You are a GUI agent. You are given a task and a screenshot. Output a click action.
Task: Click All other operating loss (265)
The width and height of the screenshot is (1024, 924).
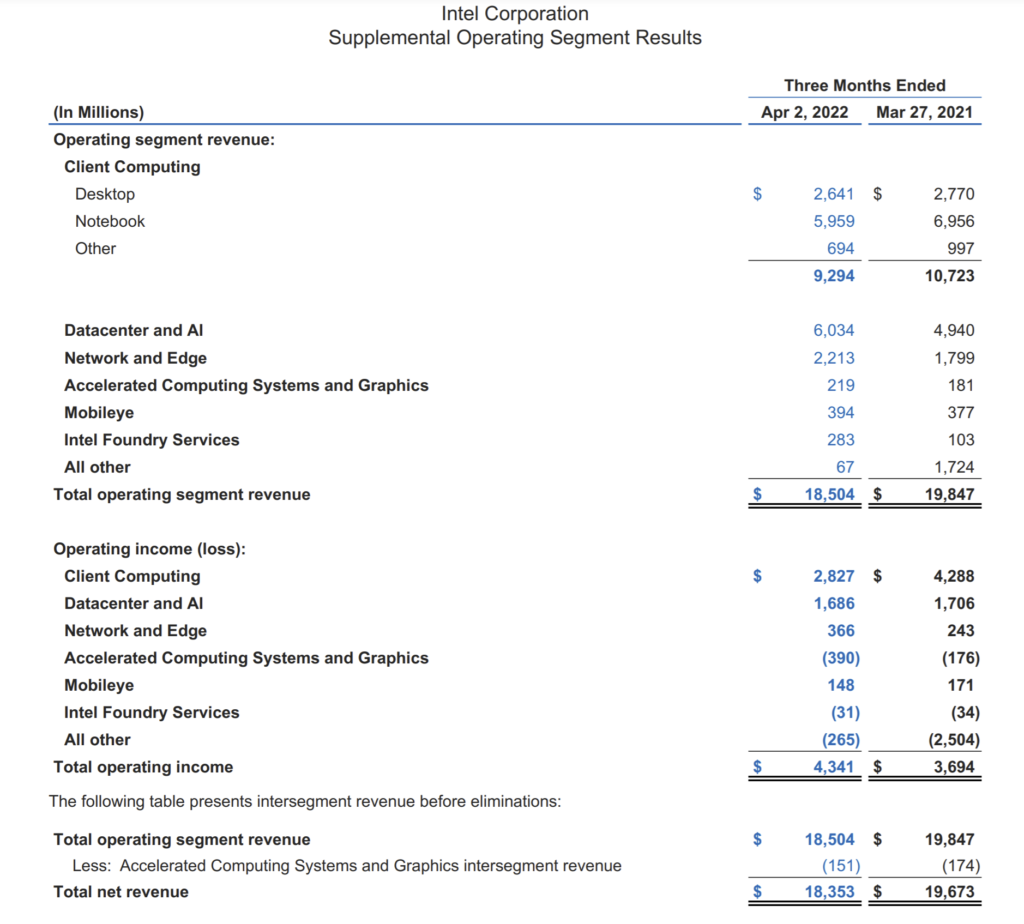(840, 741)
